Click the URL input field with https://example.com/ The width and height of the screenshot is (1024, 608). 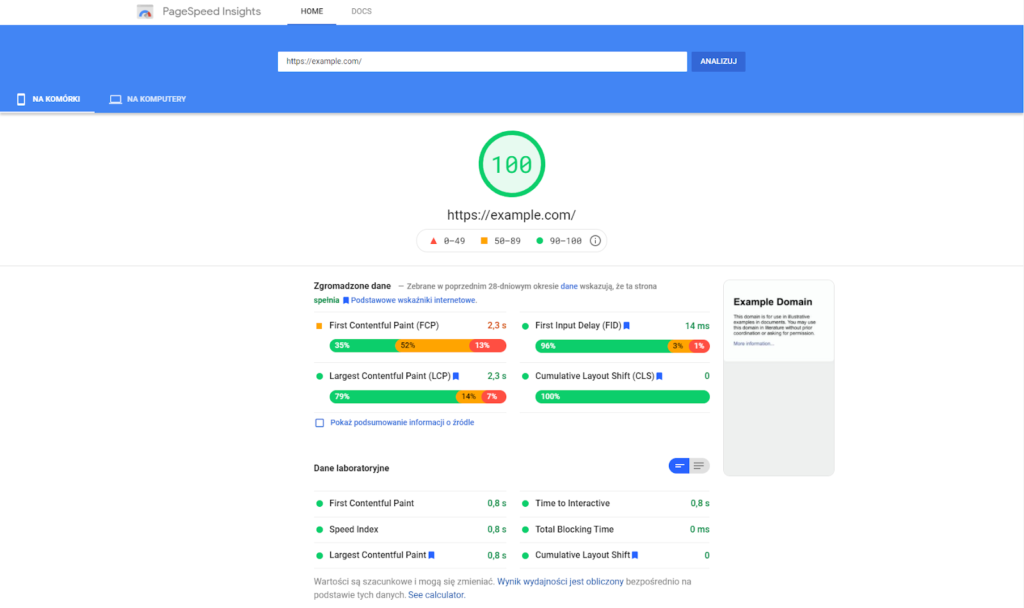tap(482, 61)
